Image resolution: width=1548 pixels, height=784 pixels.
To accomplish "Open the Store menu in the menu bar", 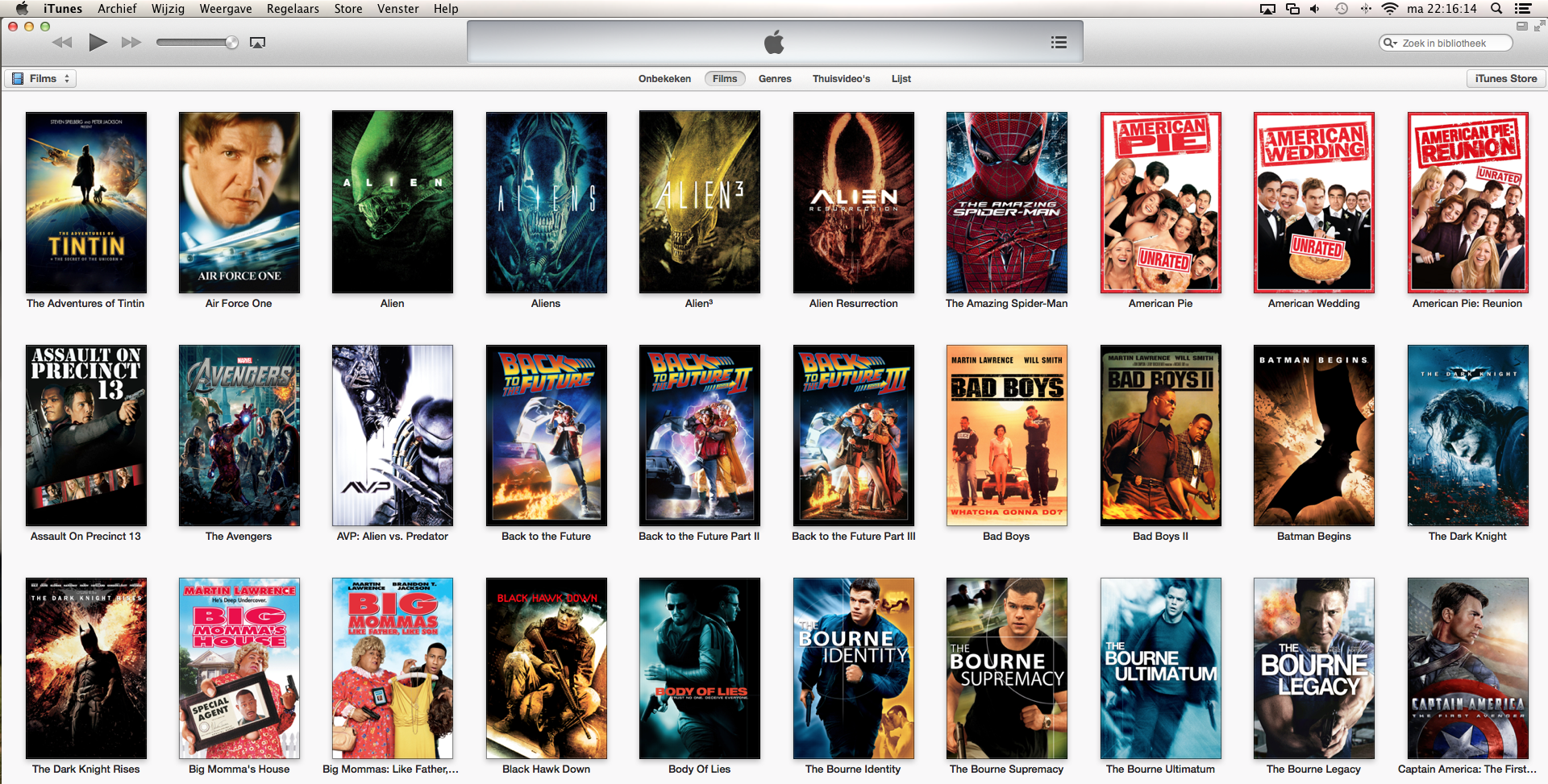I will point(348,9).
